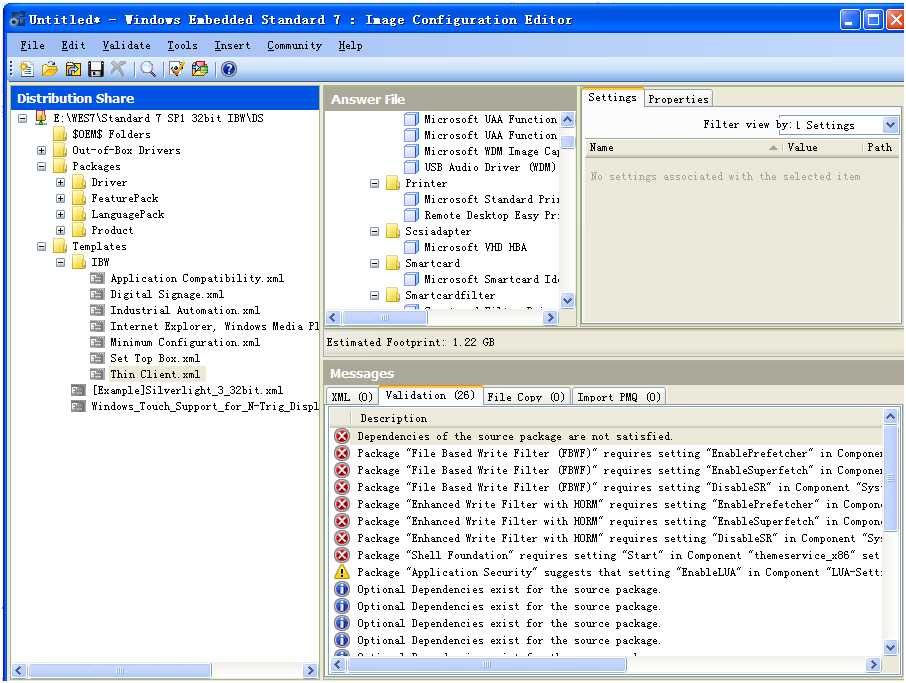Click the Digital Signage.xml file icon

coord(97,294)
